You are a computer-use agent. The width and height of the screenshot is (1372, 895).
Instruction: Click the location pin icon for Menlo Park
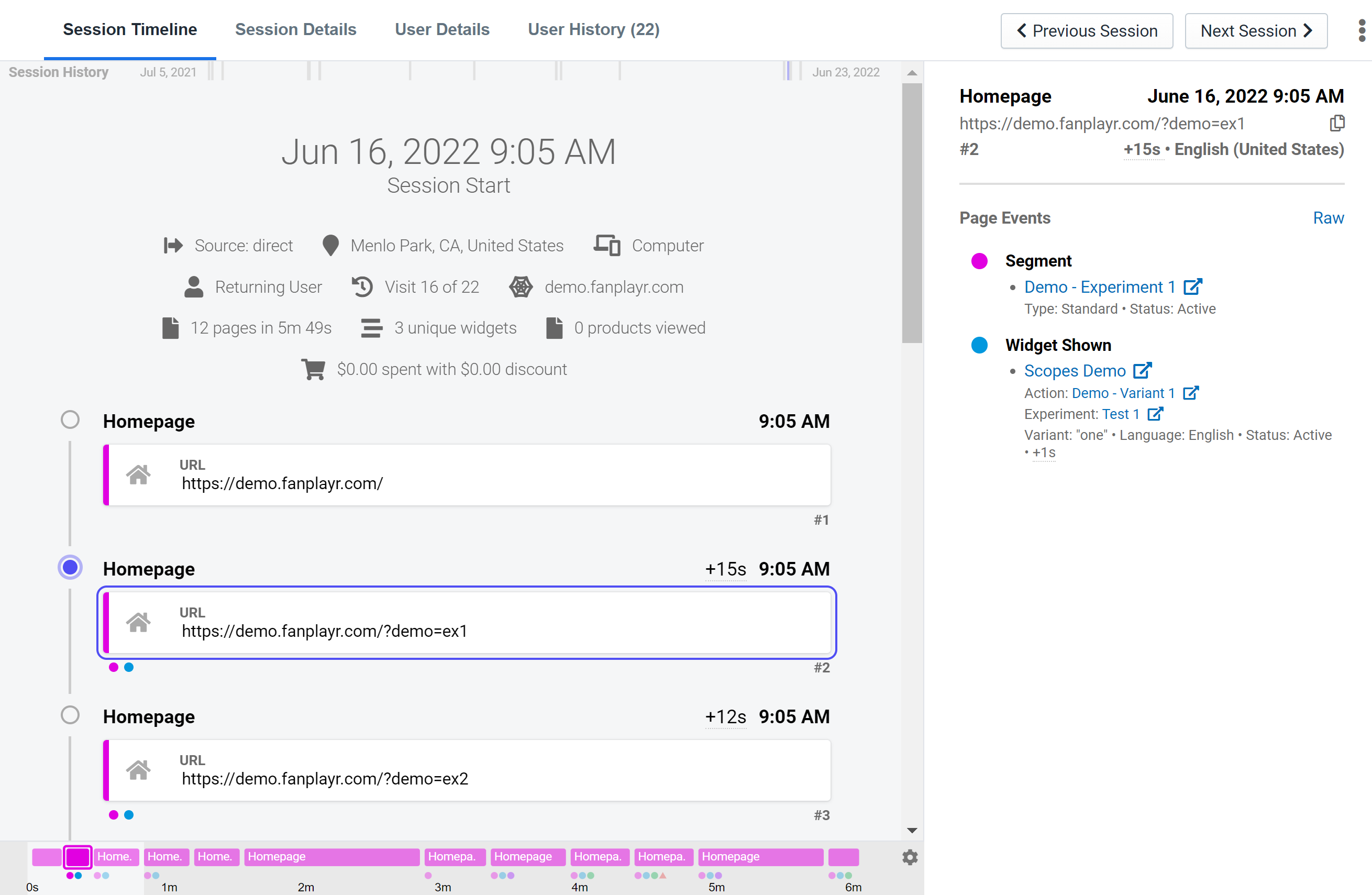(x=330, y=245)
